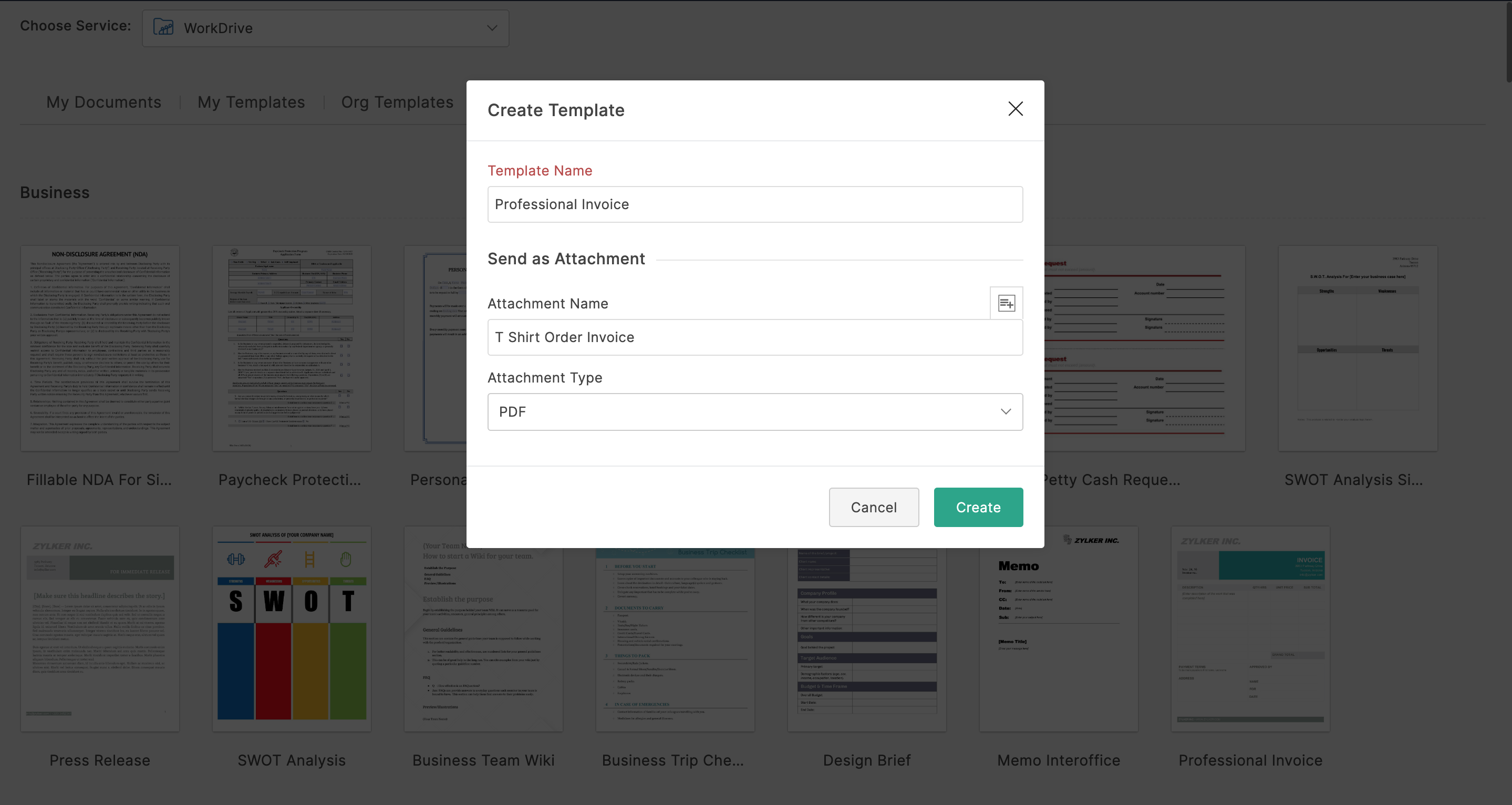Select the Fillable NDA template thumbnail
This screenshot has width=1512, height=805.
point(100,348)
